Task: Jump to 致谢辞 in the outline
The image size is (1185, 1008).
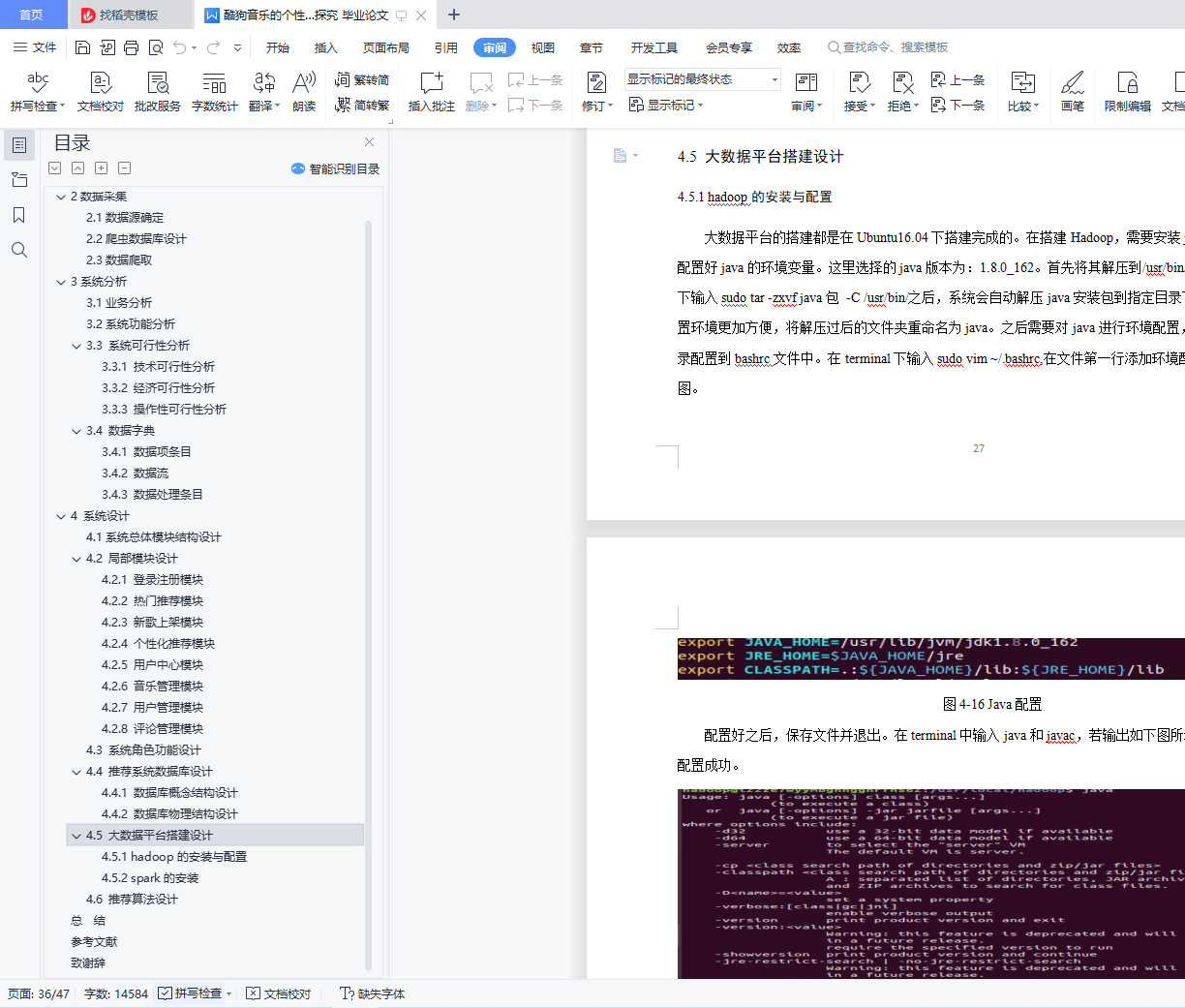Action: 88,963
